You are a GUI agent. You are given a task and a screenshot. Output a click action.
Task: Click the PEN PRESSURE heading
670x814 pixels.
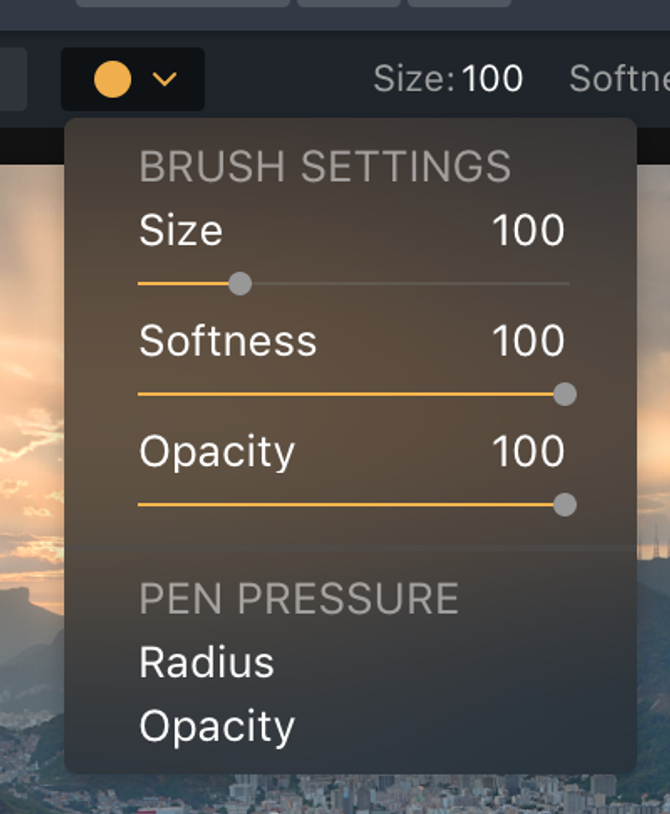tap(299, 599)
